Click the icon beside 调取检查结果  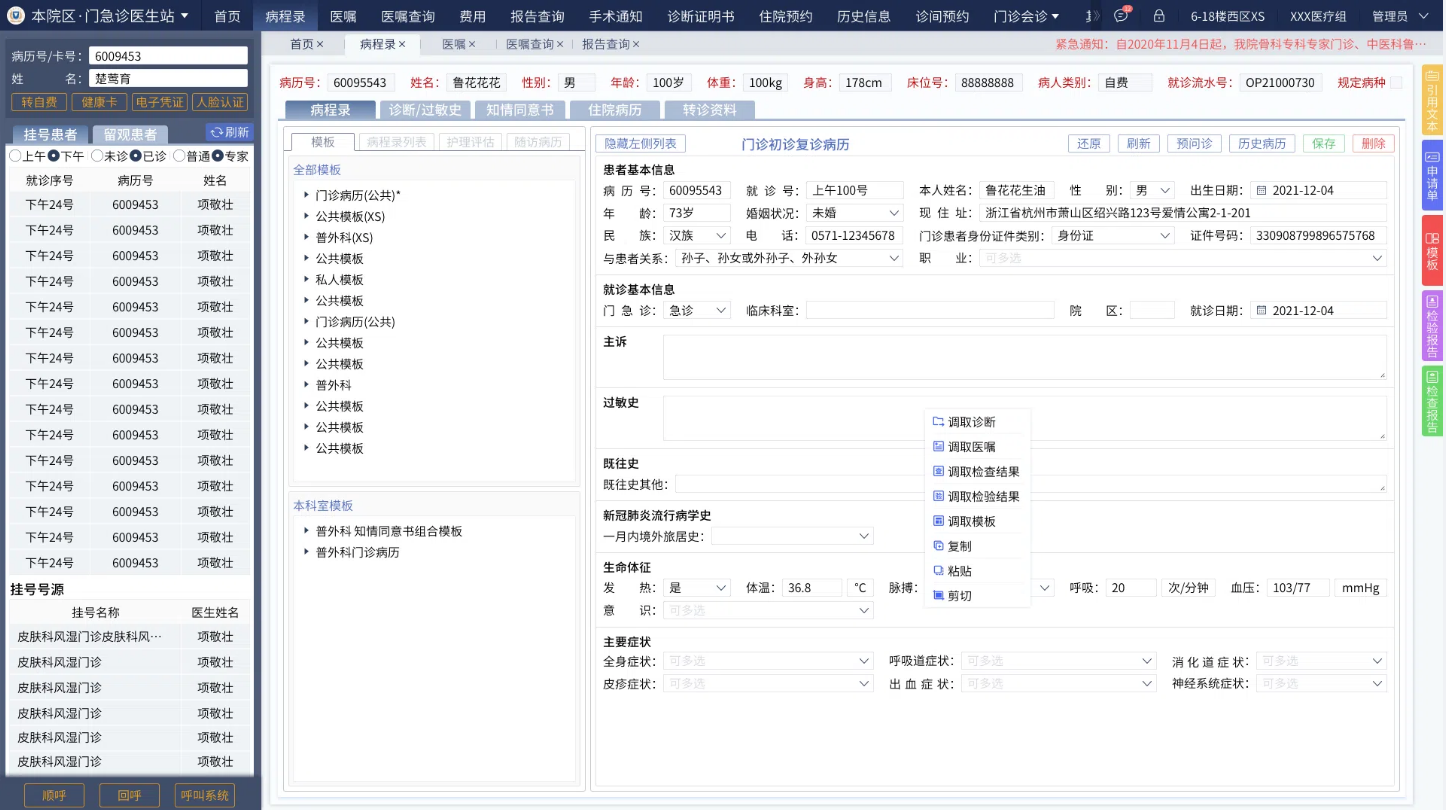click(938, 471)
